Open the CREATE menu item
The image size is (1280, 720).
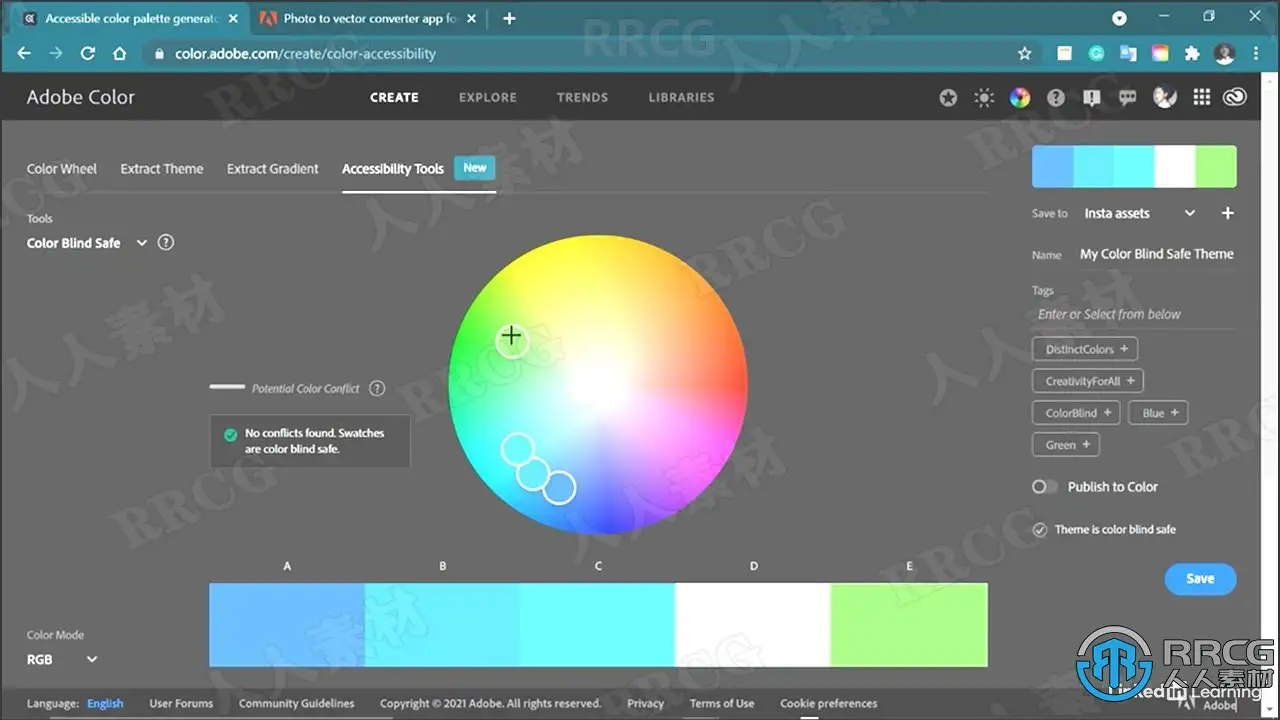click(x=394, y=97)
